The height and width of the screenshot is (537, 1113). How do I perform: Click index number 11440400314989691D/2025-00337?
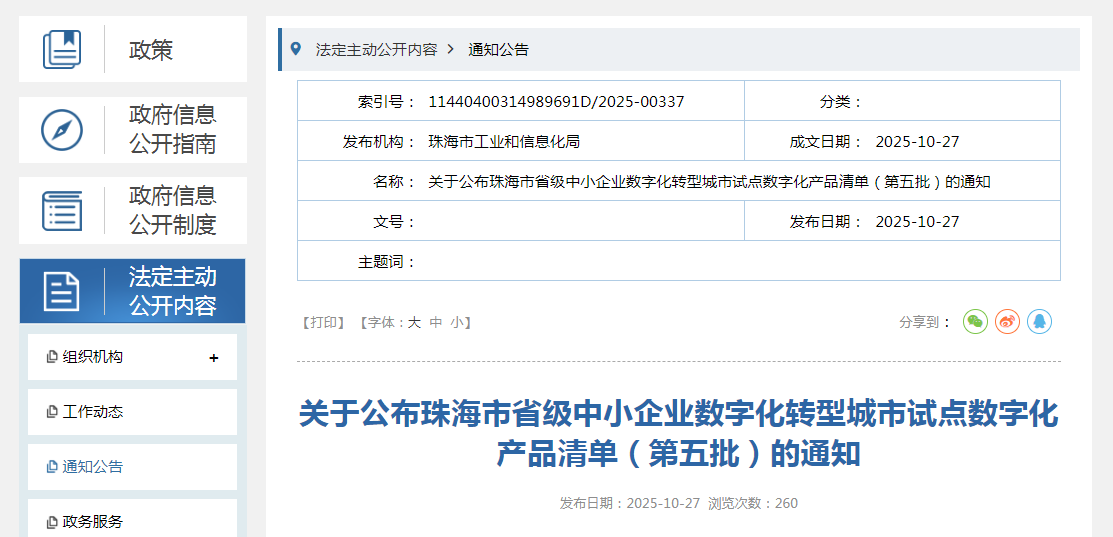click(556, 101)
